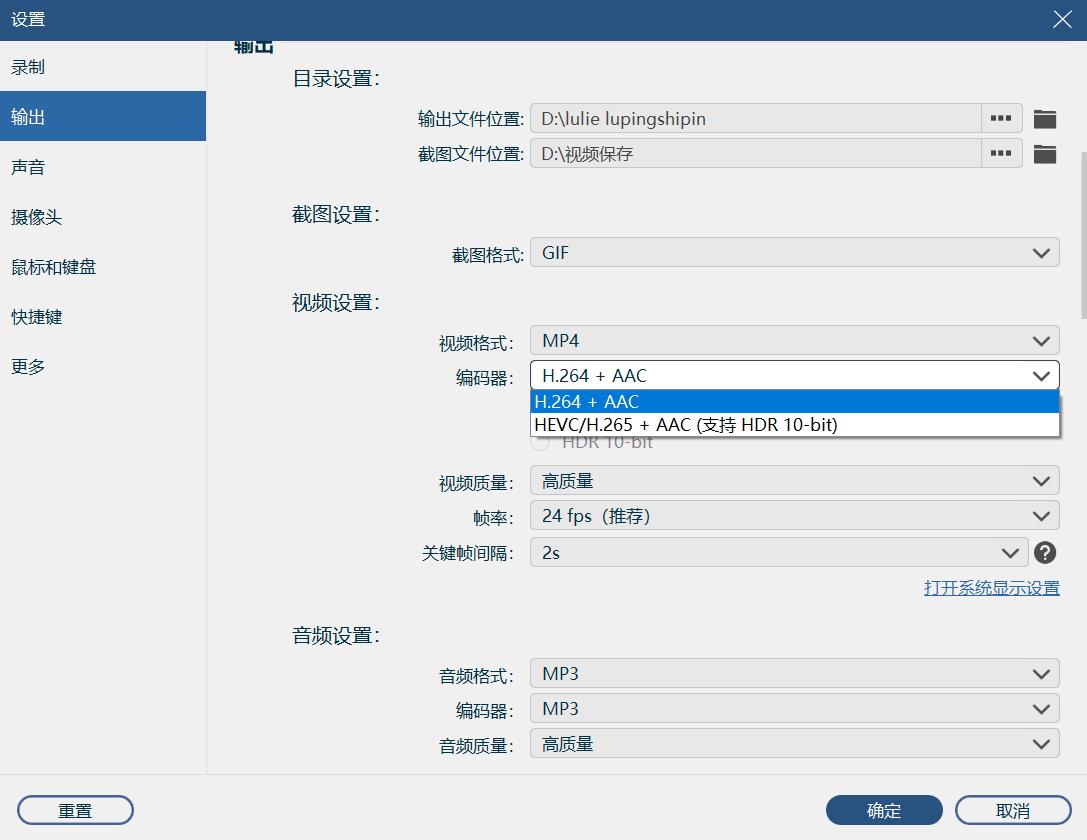This screenshot has height=840, width=1087.
Task: Click the 重置 button to reset settings
Action: 75,810
